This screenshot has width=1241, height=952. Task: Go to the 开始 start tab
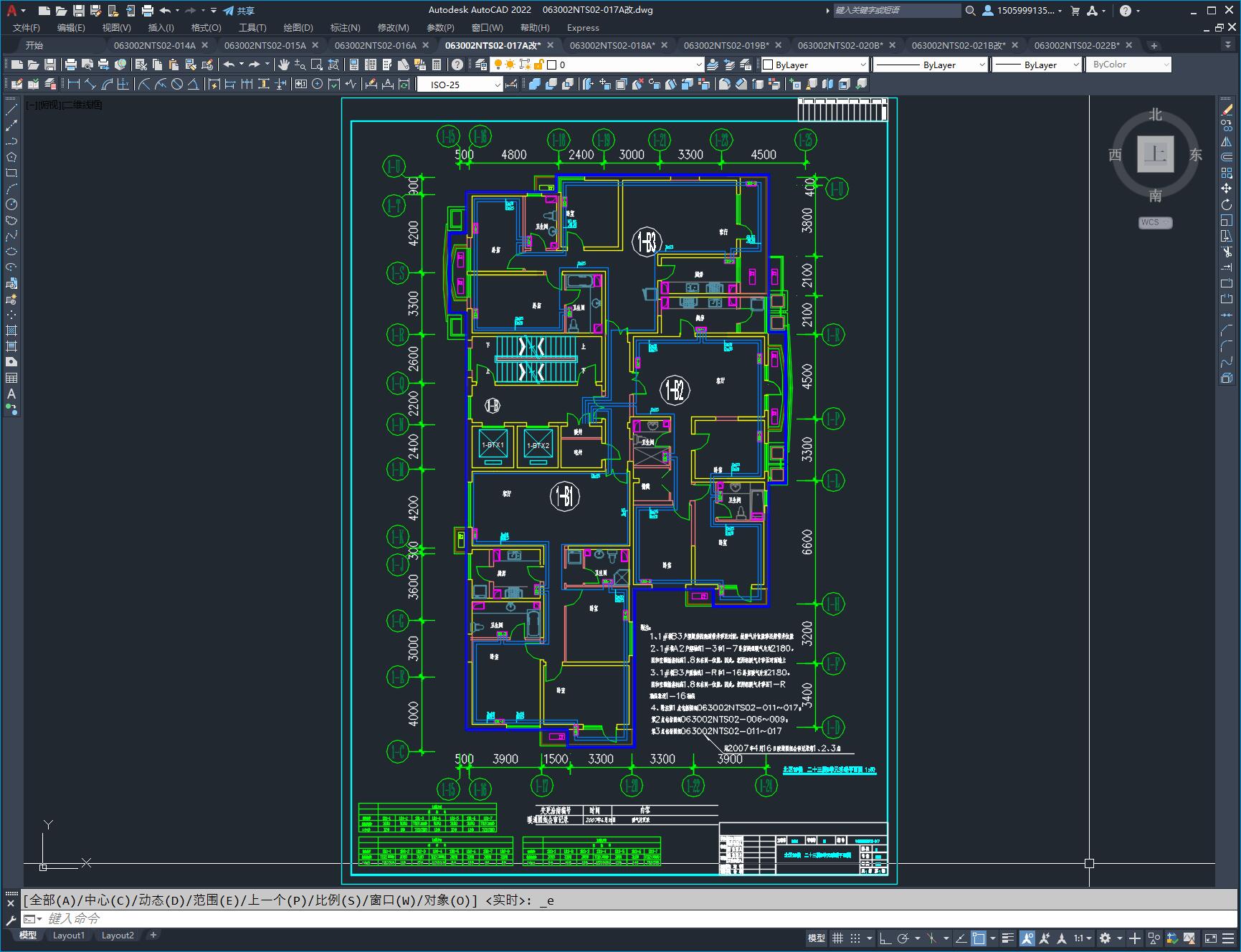(x=34, y=45)
